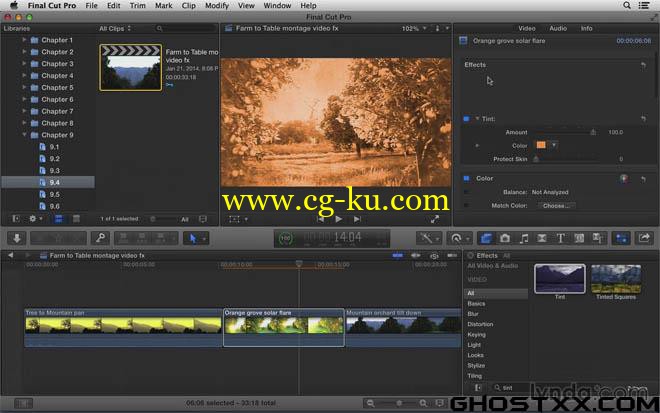This screenshot has width=660, height=413.
Task: Click the Match Color Choose button
Action: (x=556, y=206)
